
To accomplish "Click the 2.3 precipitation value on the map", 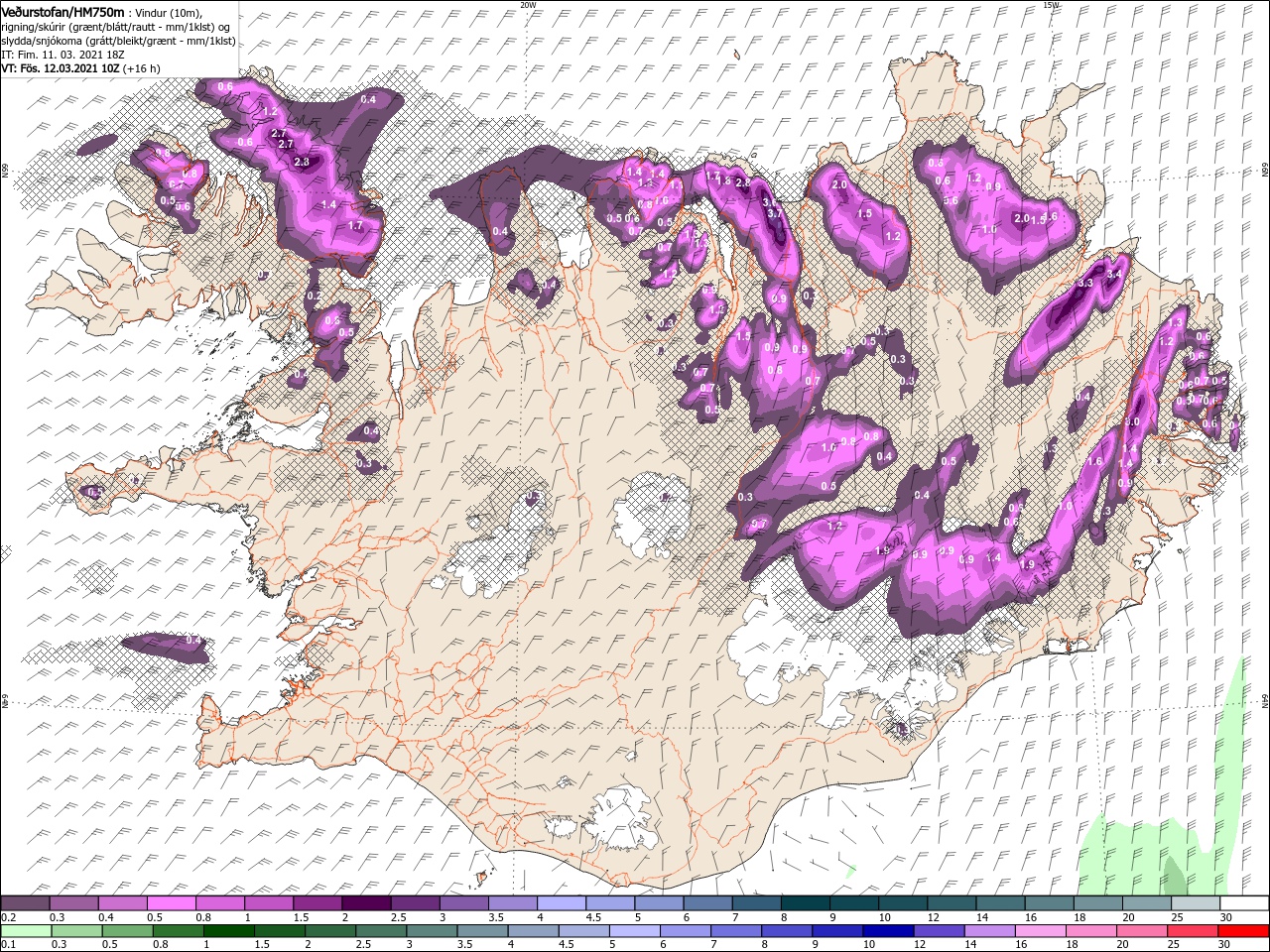I will coord(303,162).
